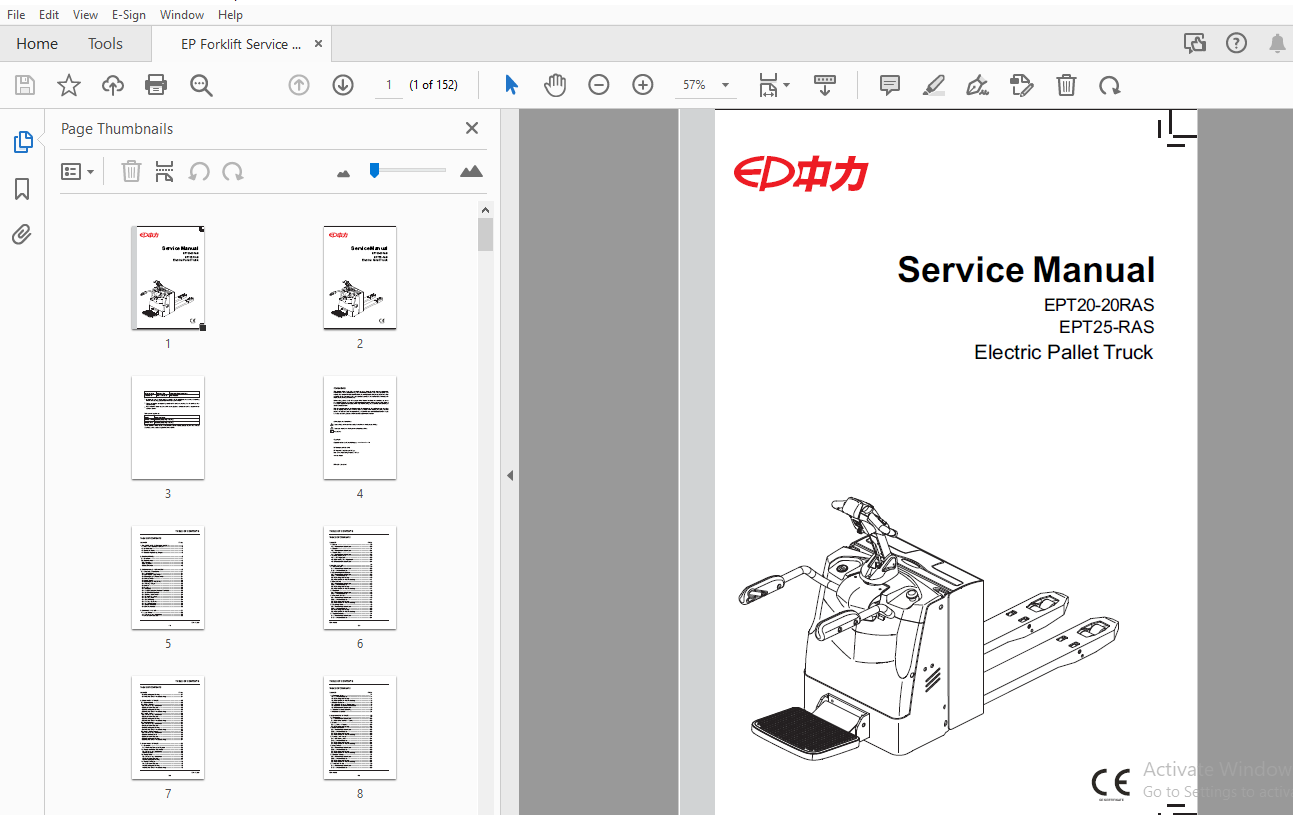Upload file to cloud icon
This screenshot has height=815, width=1293.
[113, 85]
